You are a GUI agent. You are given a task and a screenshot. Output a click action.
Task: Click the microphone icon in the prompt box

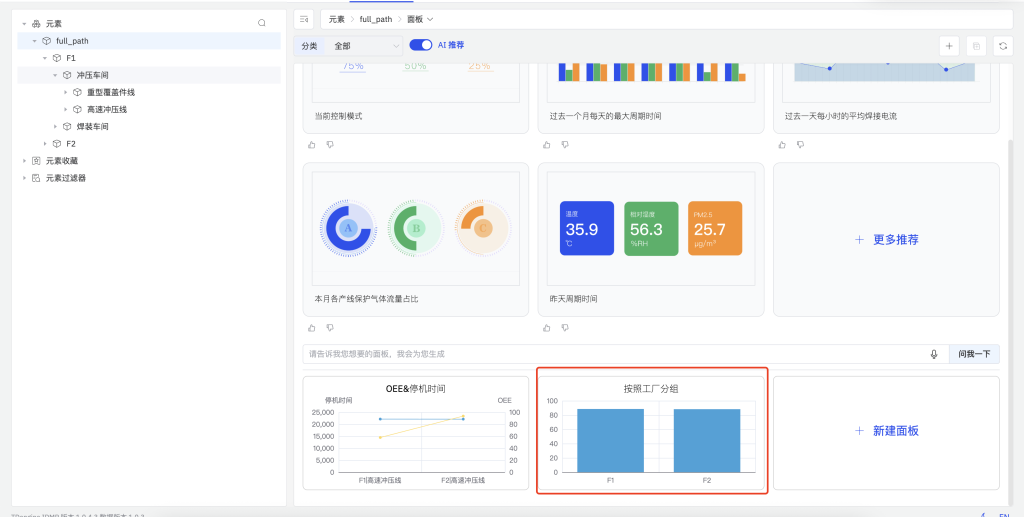click(934, 354)
